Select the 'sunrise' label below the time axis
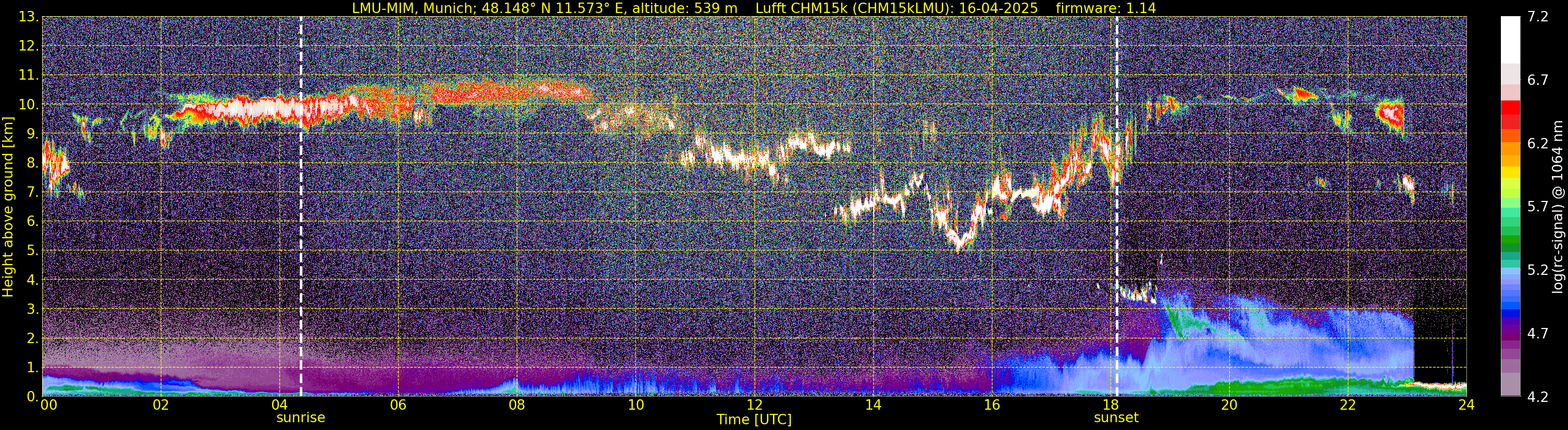The width and height of the screenshot is (1568, 430). coord(301,418)
